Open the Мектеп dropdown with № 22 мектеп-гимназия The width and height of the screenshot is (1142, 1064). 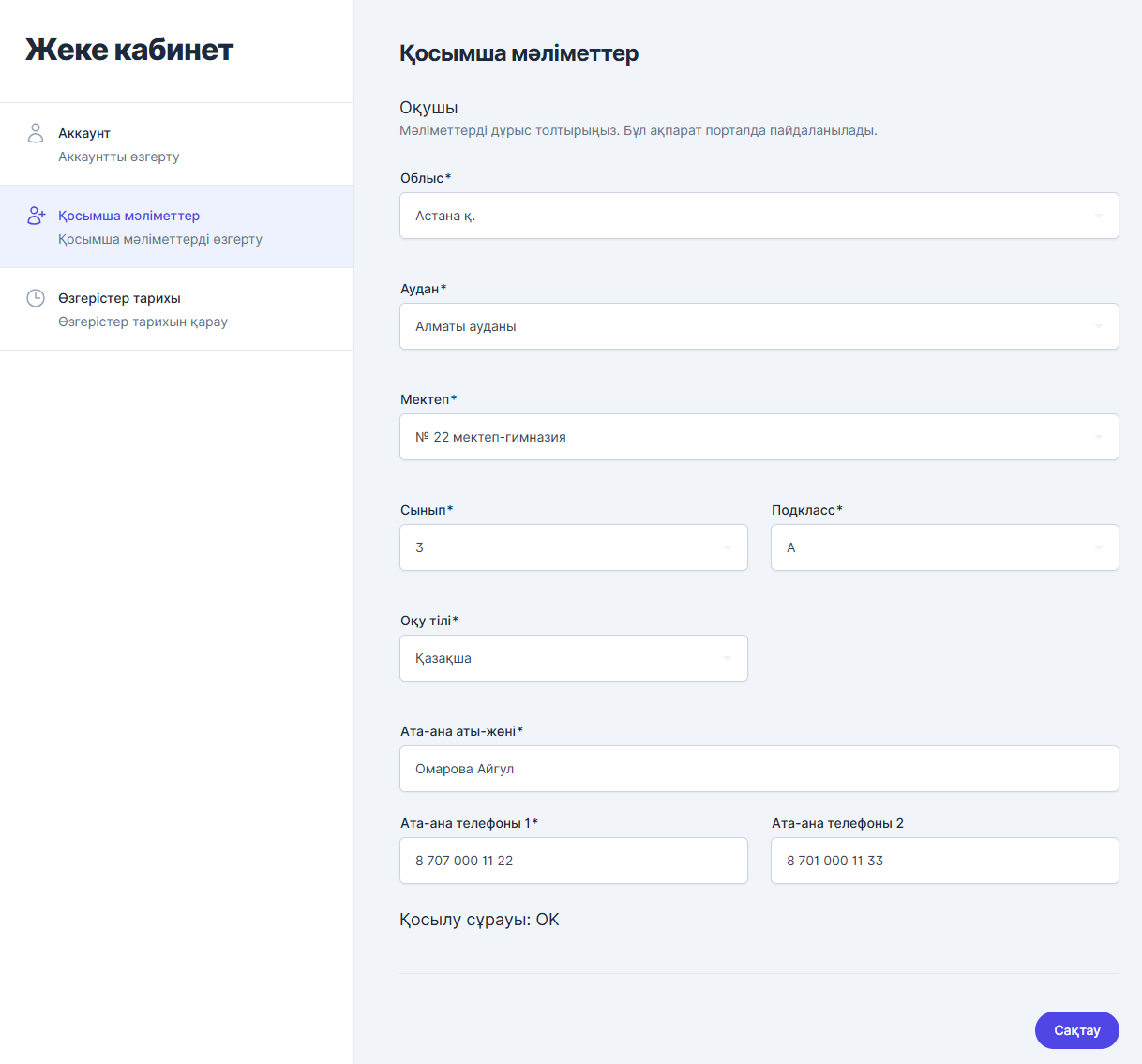[759, 437]
